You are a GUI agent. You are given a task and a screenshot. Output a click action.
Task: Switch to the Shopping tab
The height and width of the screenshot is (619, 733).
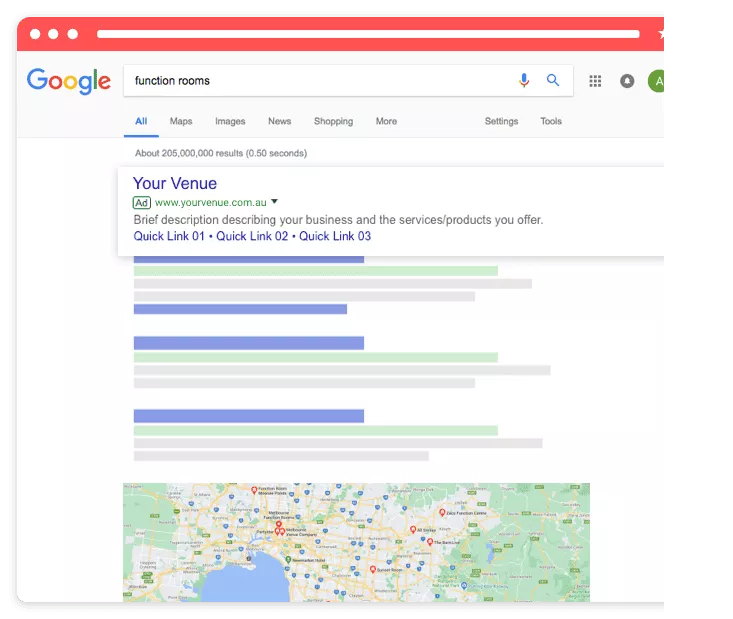(333, 121)
